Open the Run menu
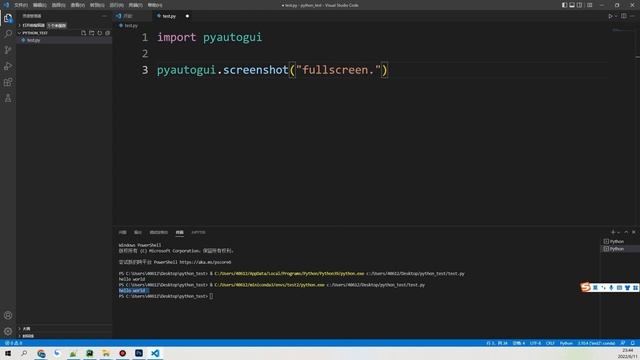The height and width of the screenshot is (360, 640). tap(116, 5)
